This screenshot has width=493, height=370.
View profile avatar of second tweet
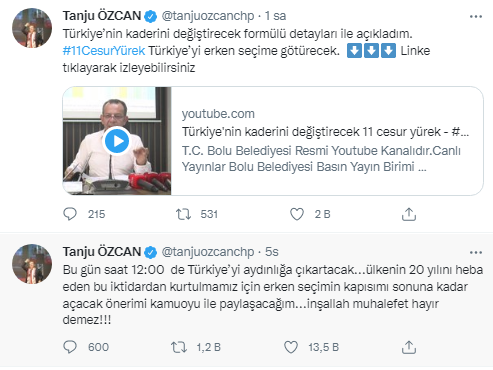point(32,264)
